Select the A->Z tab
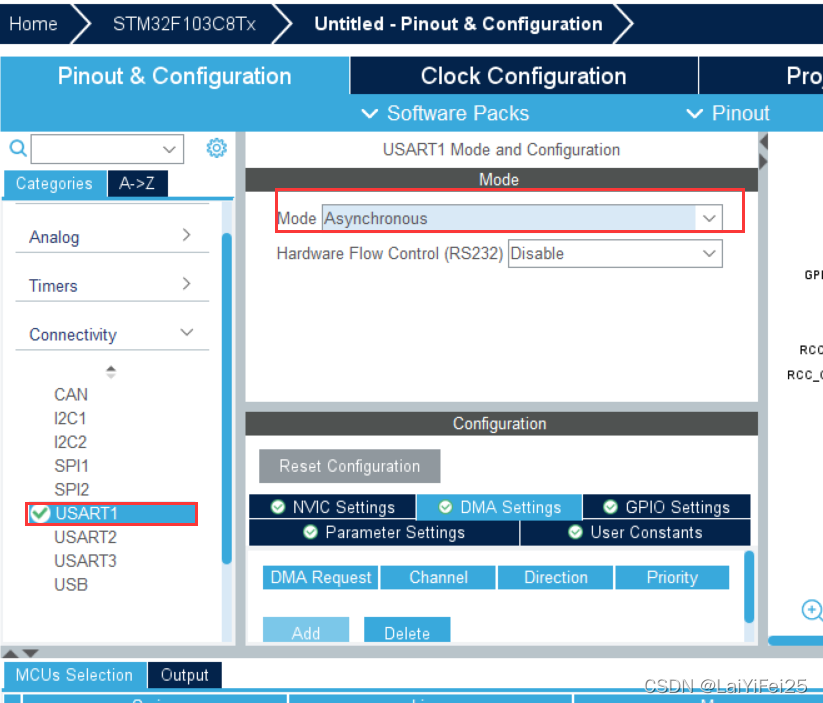 [x=137, y=183]
